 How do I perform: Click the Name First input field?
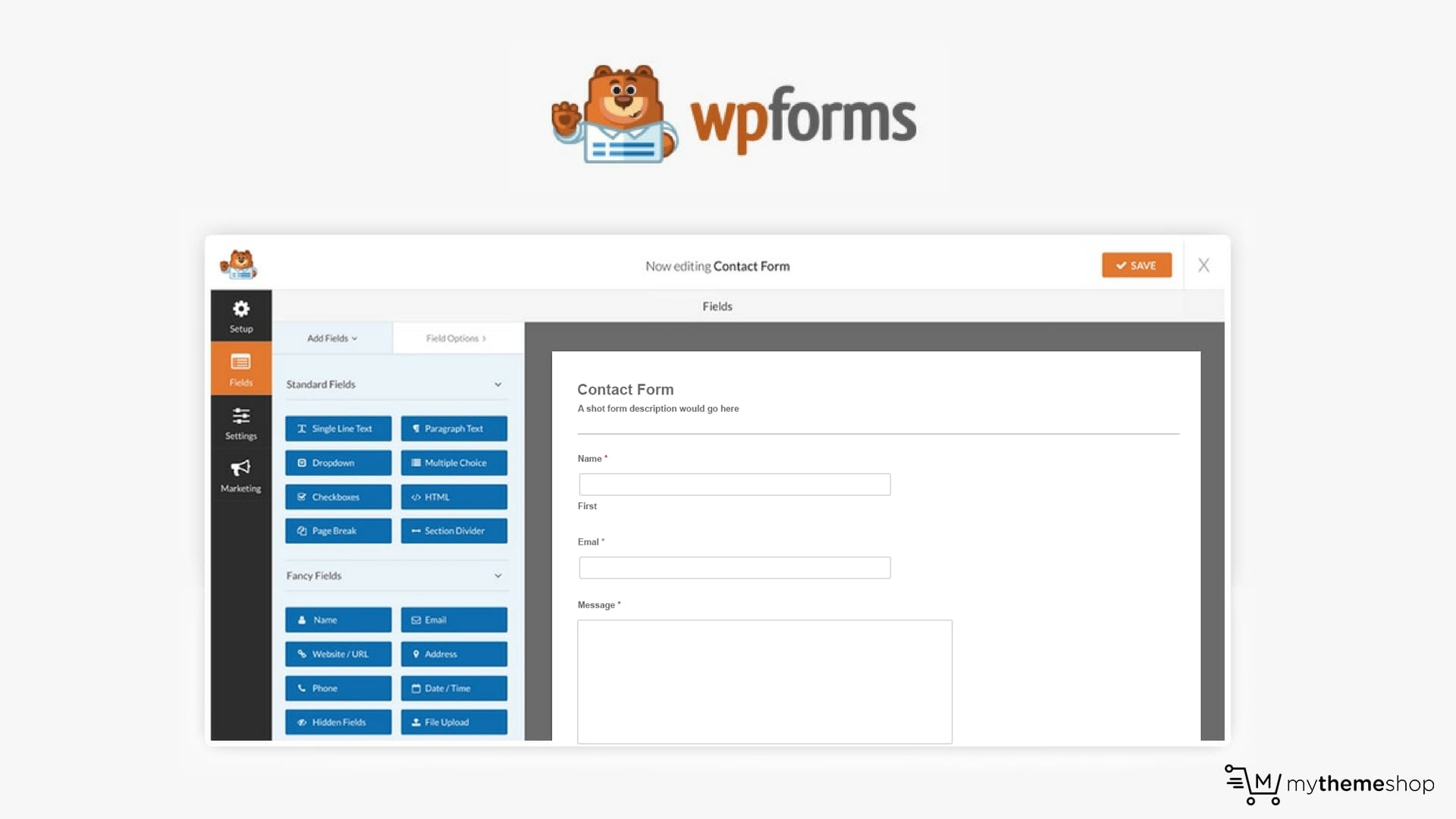[735, 485]
